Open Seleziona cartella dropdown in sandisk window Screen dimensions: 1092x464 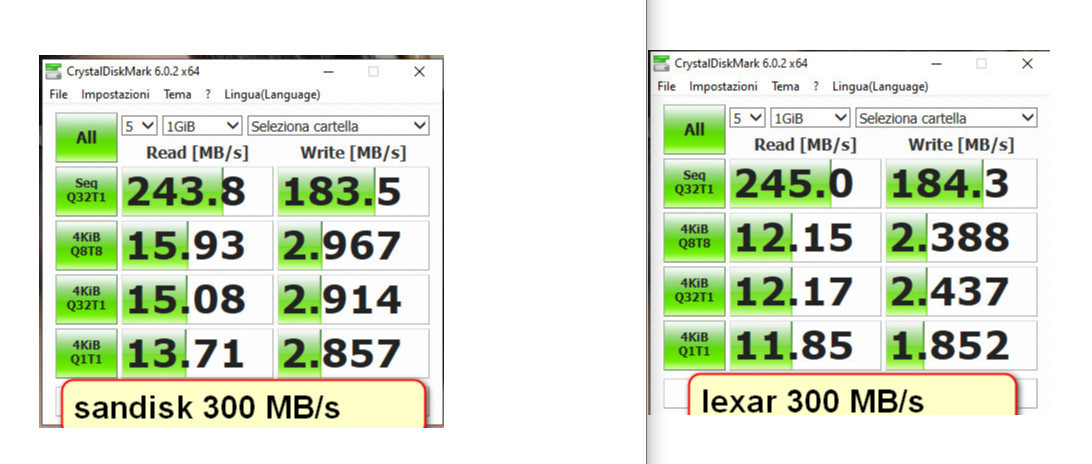tap(338, 126)
